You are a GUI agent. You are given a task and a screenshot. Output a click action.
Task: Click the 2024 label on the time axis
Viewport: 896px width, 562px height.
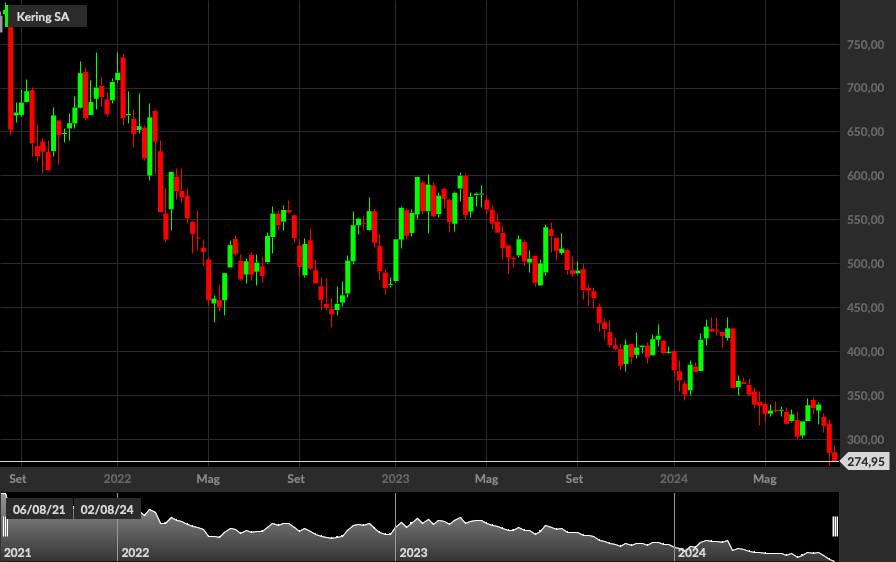point(674,479)
